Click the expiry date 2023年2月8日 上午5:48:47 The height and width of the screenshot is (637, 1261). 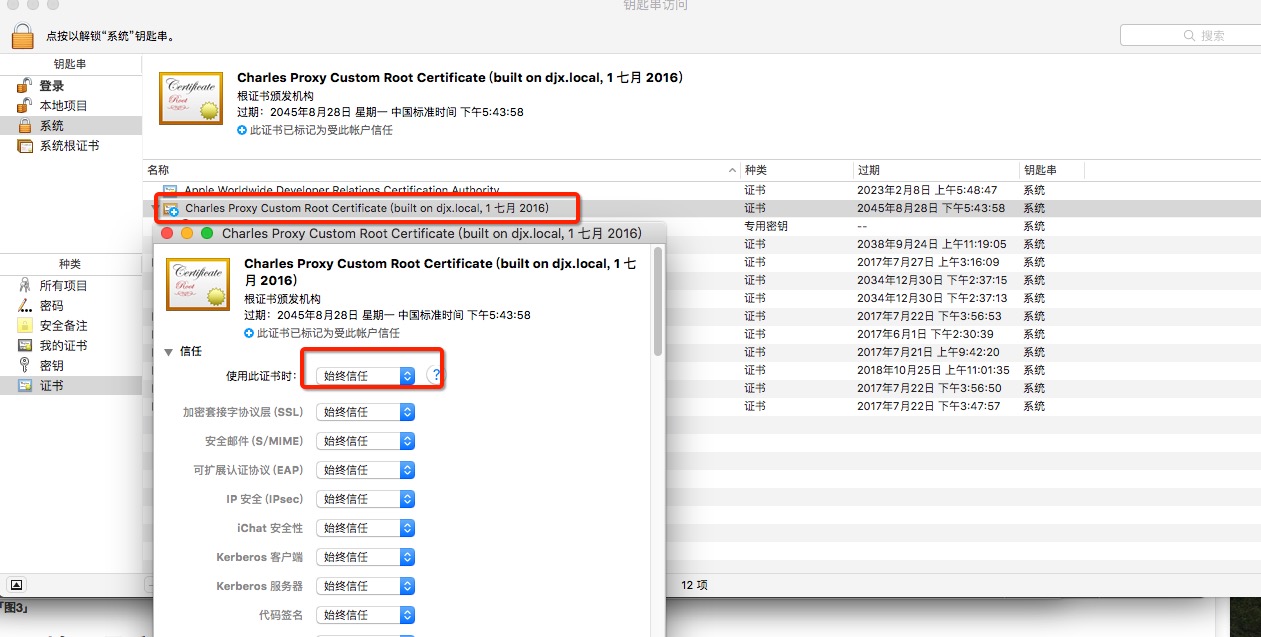[x=927, y=190]
